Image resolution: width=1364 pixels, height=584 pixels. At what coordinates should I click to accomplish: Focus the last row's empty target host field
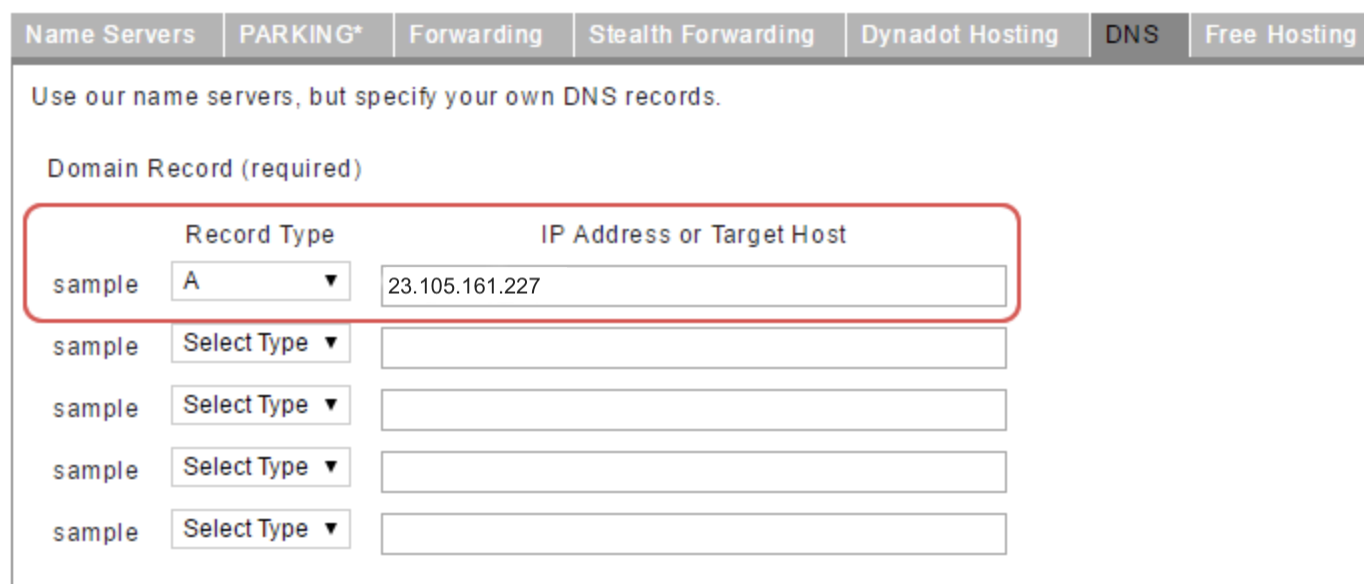tap(693, 534)
